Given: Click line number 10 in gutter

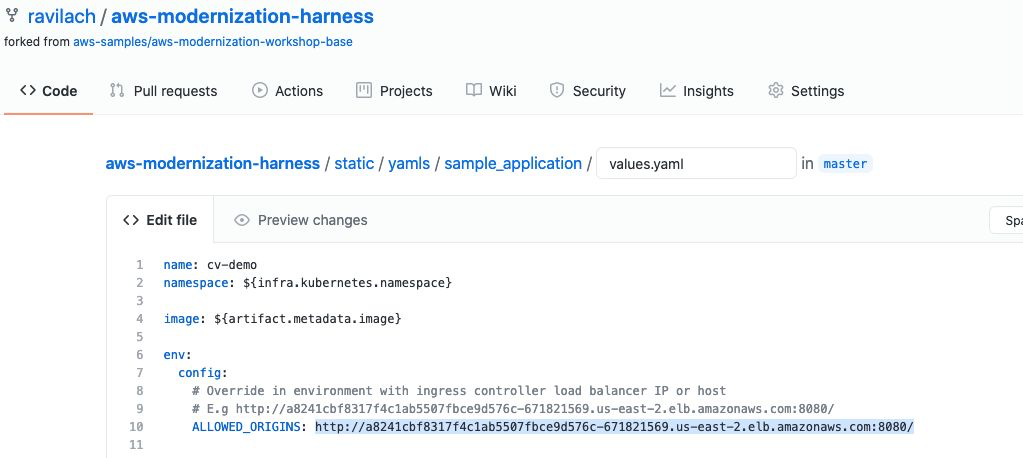Looking at the screenshot, I should point(136,427).
